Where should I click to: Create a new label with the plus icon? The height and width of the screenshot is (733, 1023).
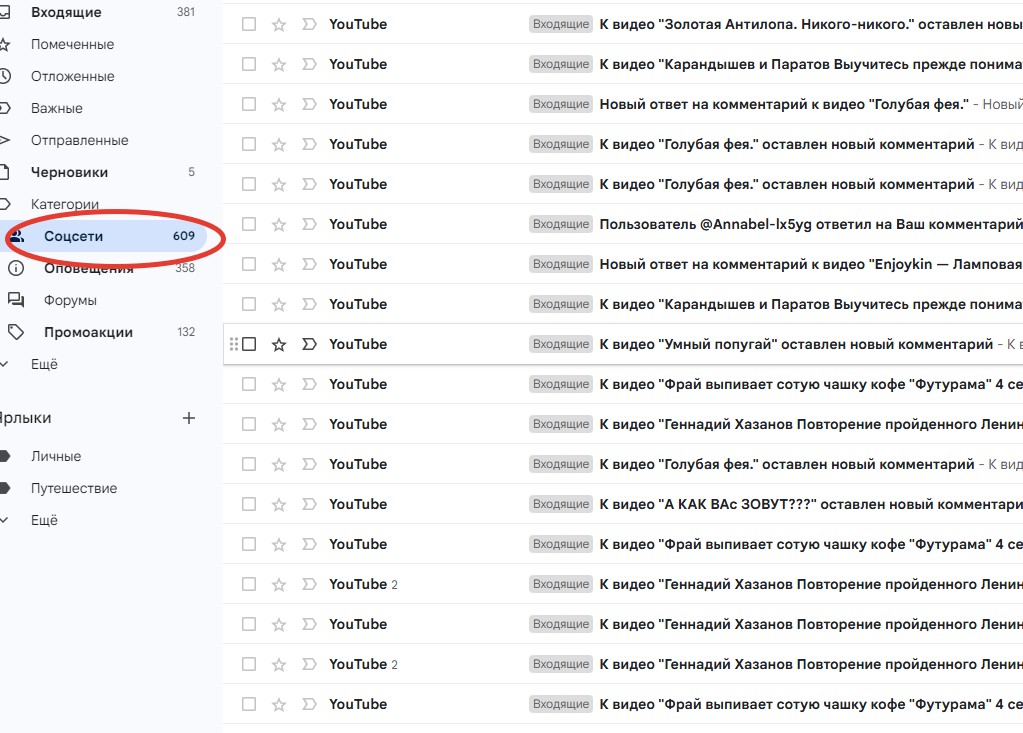(x=189, y=418)
